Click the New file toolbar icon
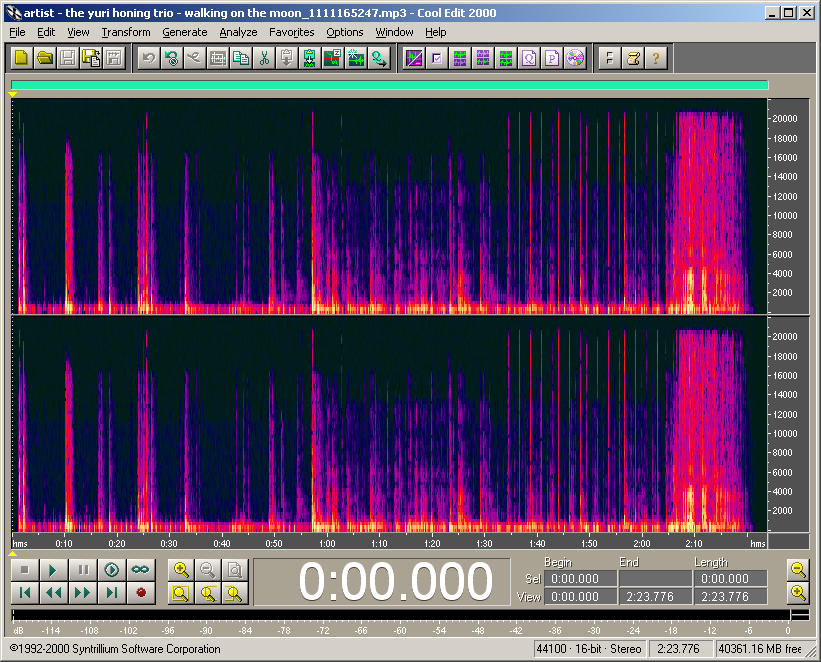This screenshot has width=821, height=662. point(22,58)
